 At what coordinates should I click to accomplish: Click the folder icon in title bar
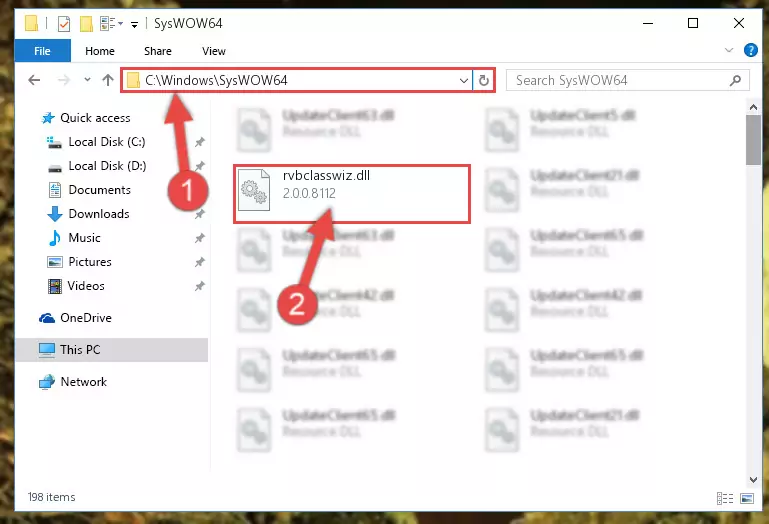[31, 23]
